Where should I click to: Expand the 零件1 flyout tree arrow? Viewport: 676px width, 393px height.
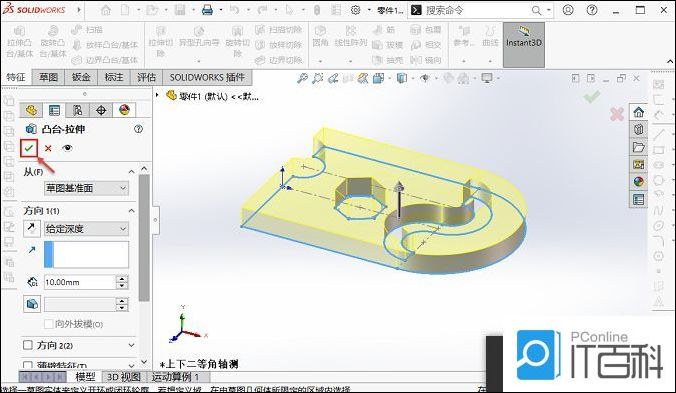click(158, 96)
